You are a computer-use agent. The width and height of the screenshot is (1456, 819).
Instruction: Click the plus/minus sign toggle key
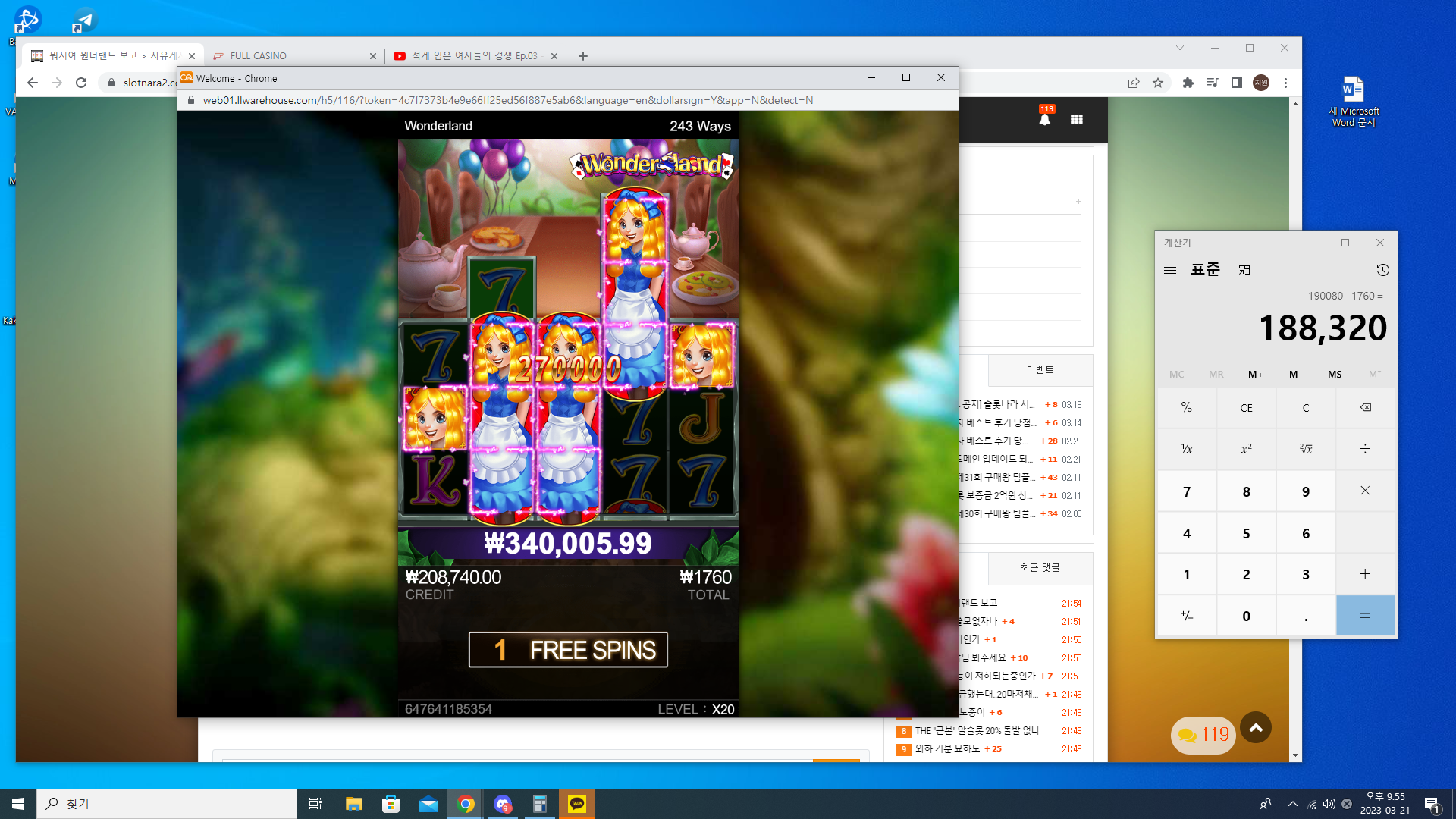coord(1187,616)
